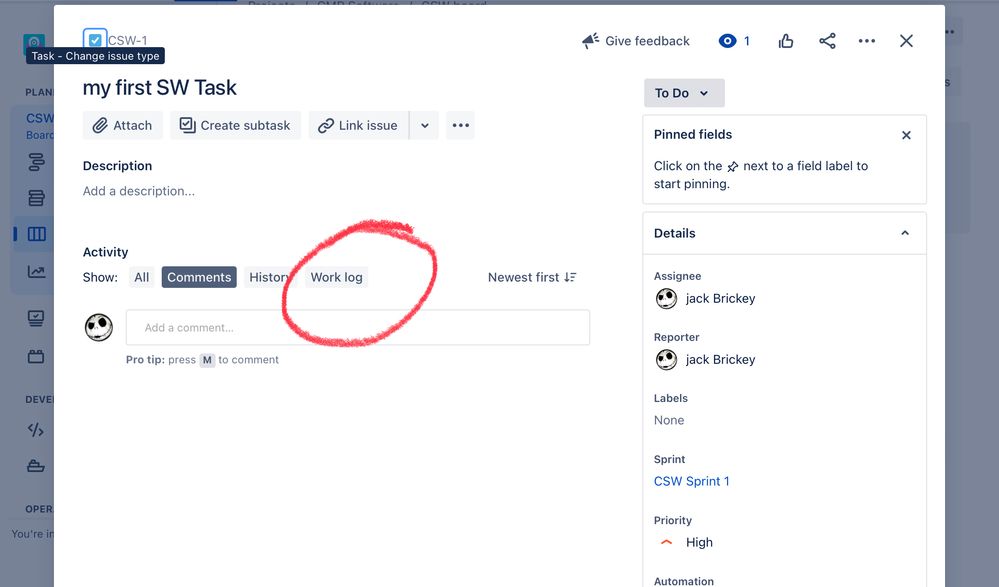Click Create subtask button
This screenshot has height=587, width=999.
(235, 126)
